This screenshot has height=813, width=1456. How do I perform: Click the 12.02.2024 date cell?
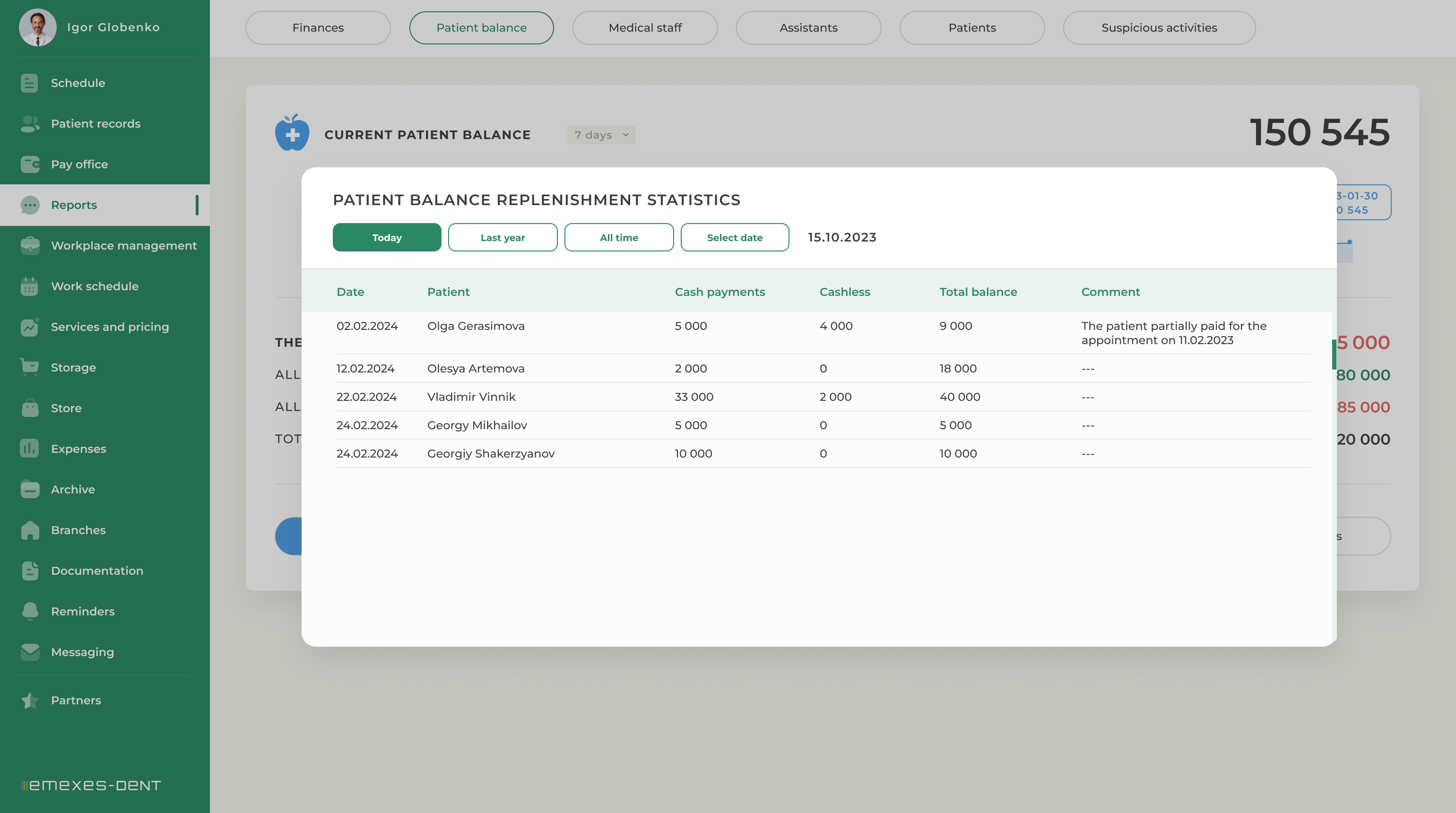point(365,368)
